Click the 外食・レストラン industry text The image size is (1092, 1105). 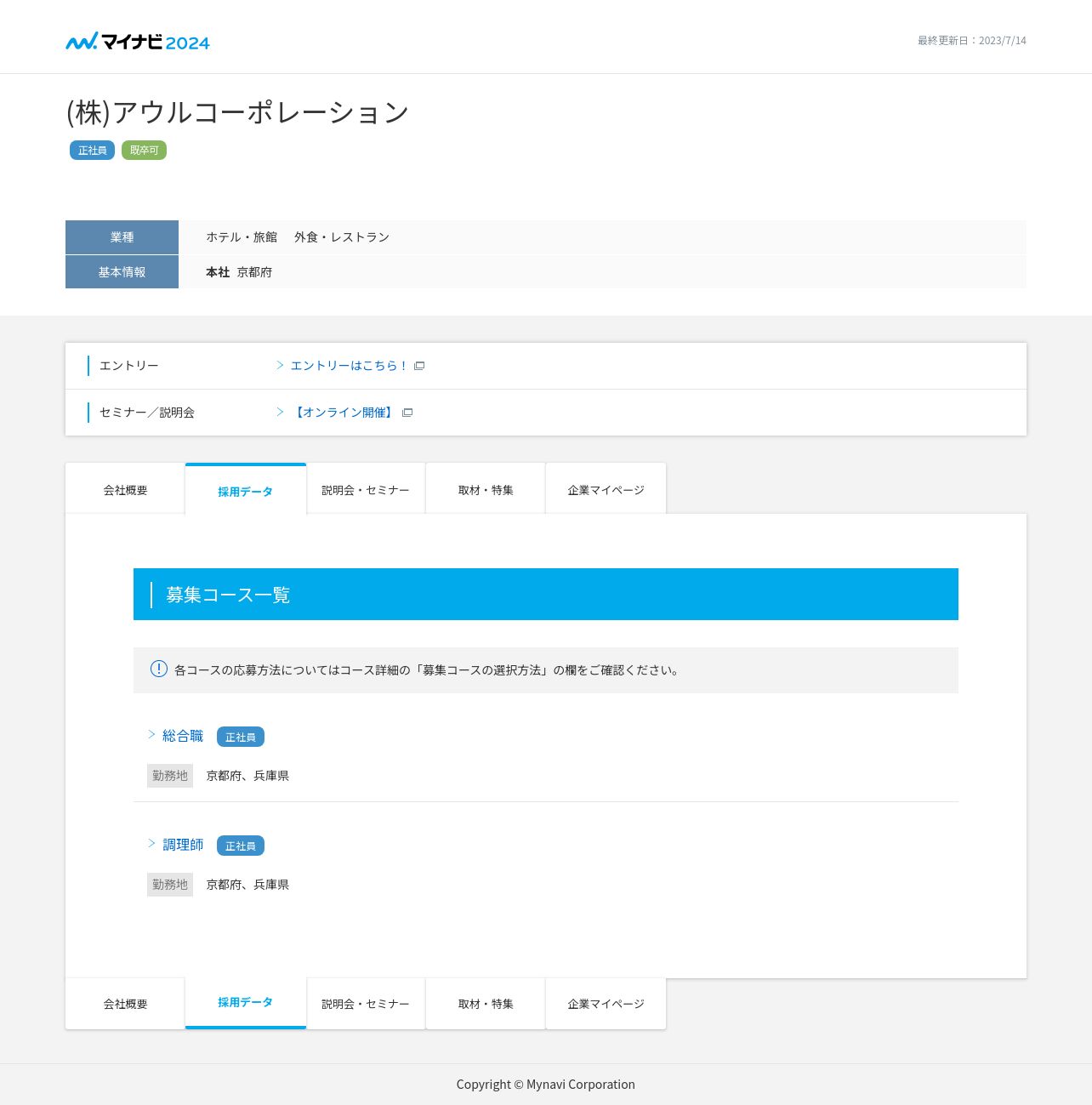[x=342, y=237]
